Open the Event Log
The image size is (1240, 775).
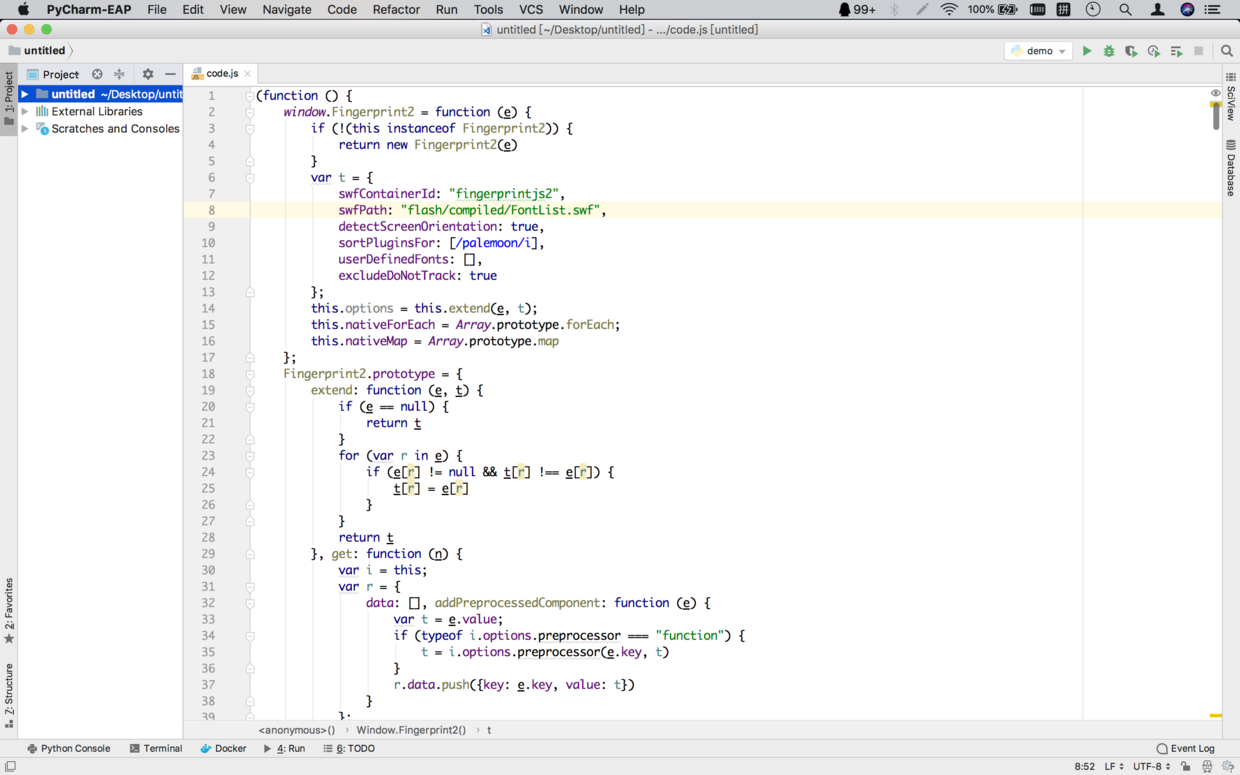click(x=1186, y=748)
